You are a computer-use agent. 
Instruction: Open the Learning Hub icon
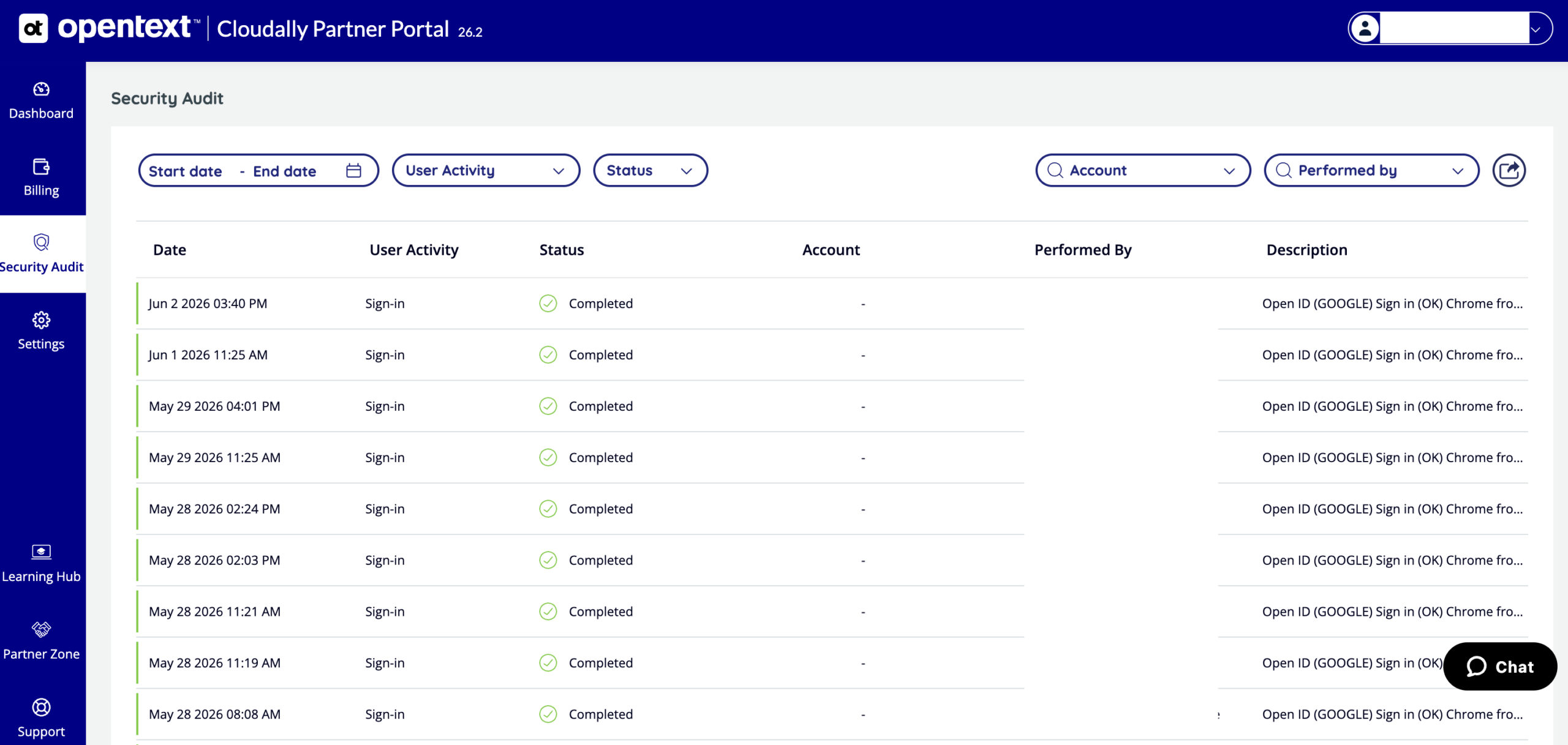point(41,552)
